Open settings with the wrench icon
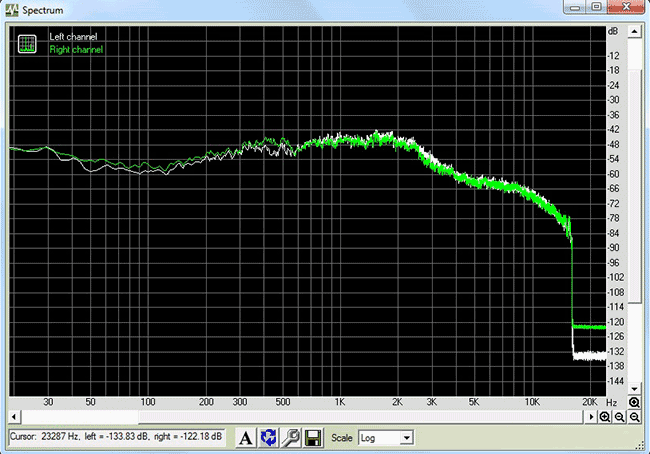 (x=290, y=438)
